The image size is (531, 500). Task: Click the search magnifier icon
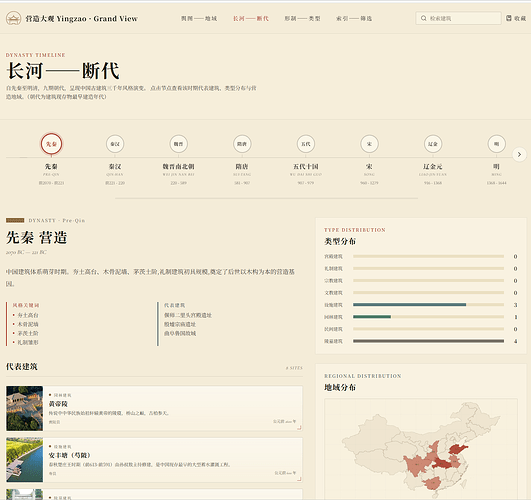[423, 18]
